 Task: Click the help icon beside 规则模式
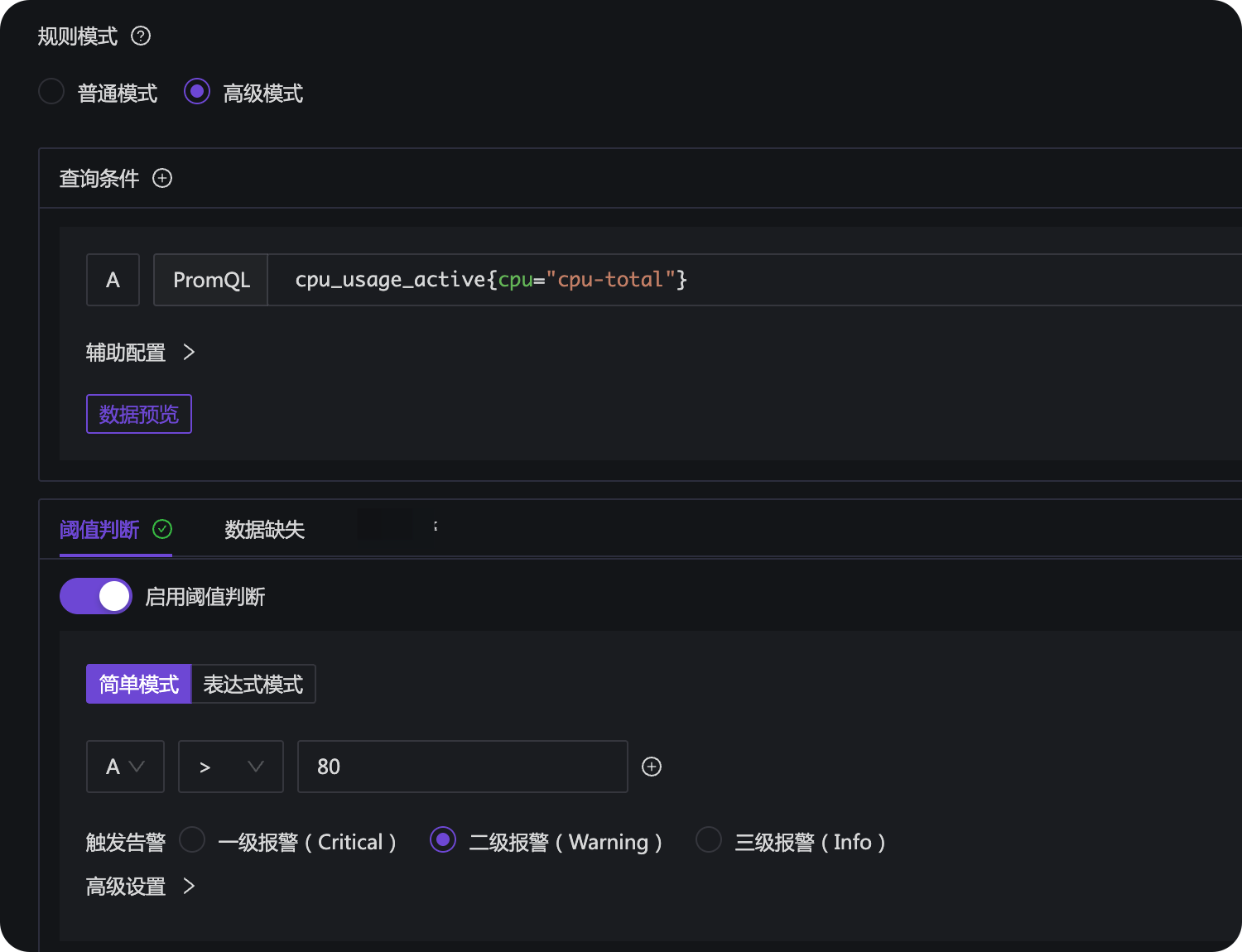point(141,36)
